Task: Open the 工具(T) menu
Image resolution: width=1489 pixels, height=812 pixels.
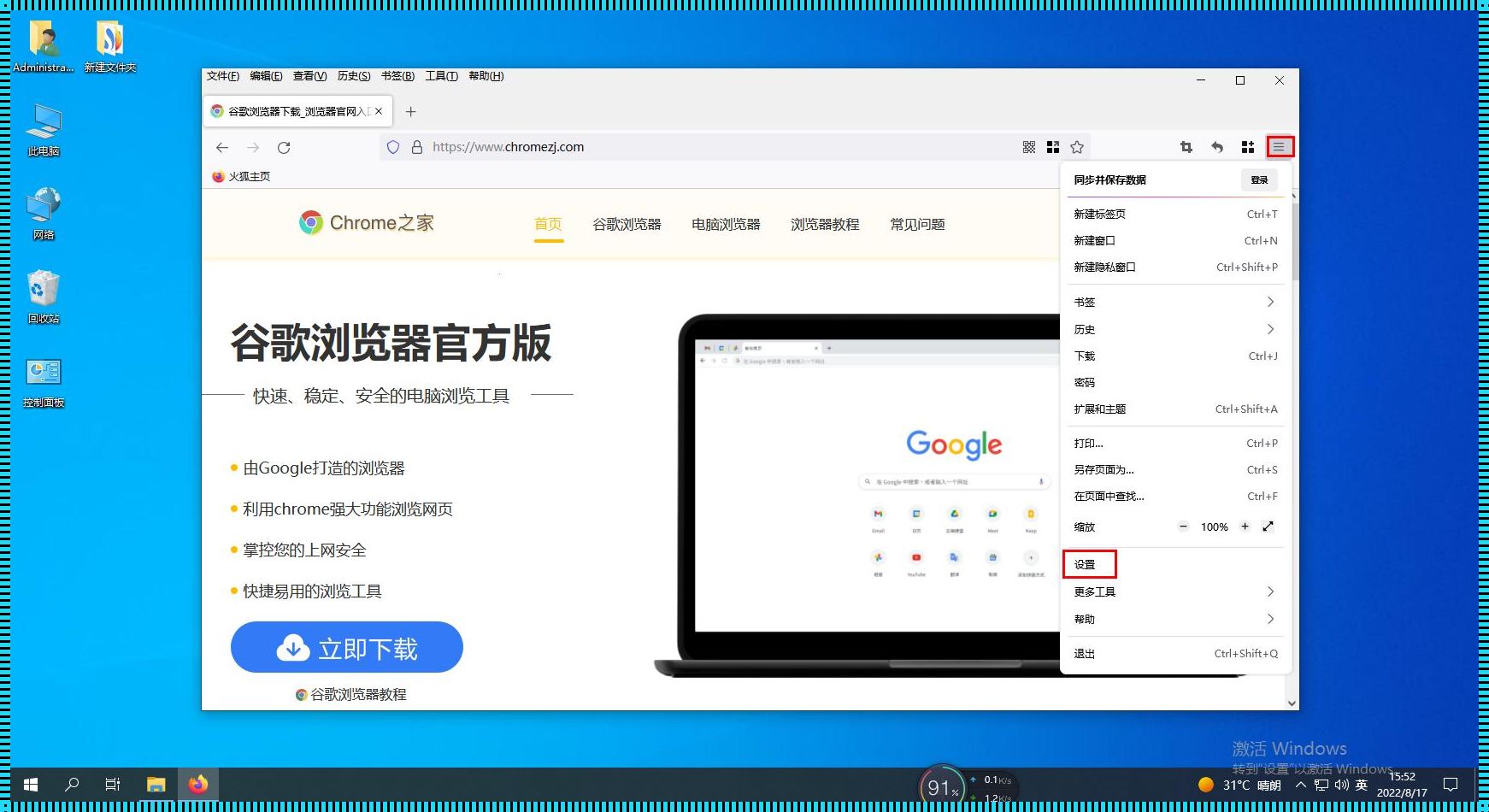Action: coord(442,76)
